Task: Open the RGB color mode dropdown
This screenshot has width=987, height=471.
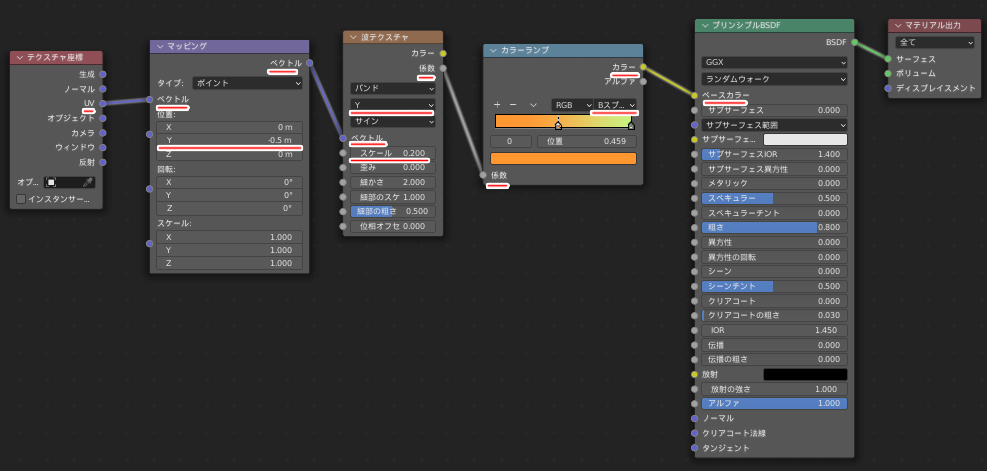Action: tap(570, 104)
